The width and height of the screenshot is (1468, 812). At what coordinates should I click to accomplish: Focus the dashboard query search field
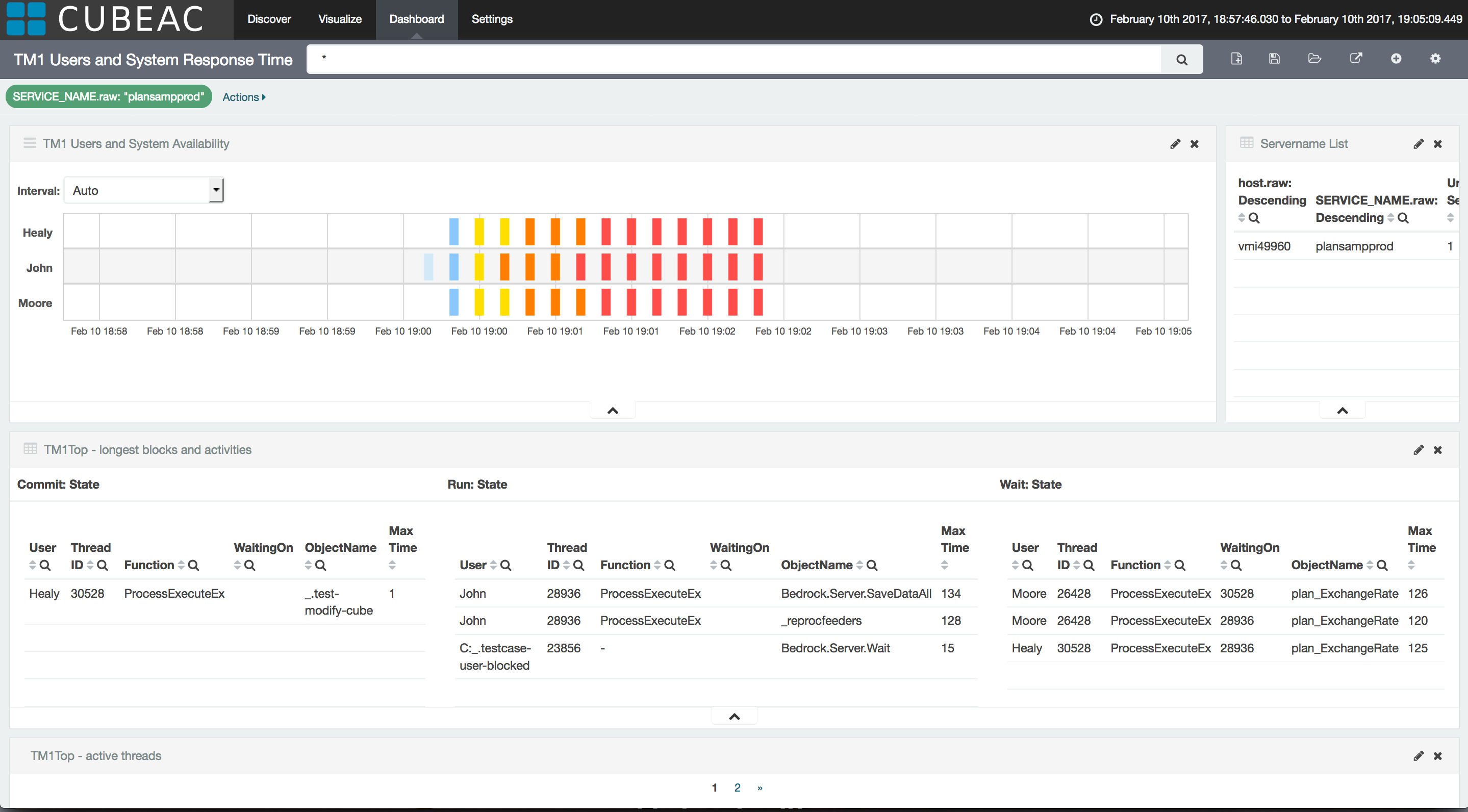(x=733, y=59)
